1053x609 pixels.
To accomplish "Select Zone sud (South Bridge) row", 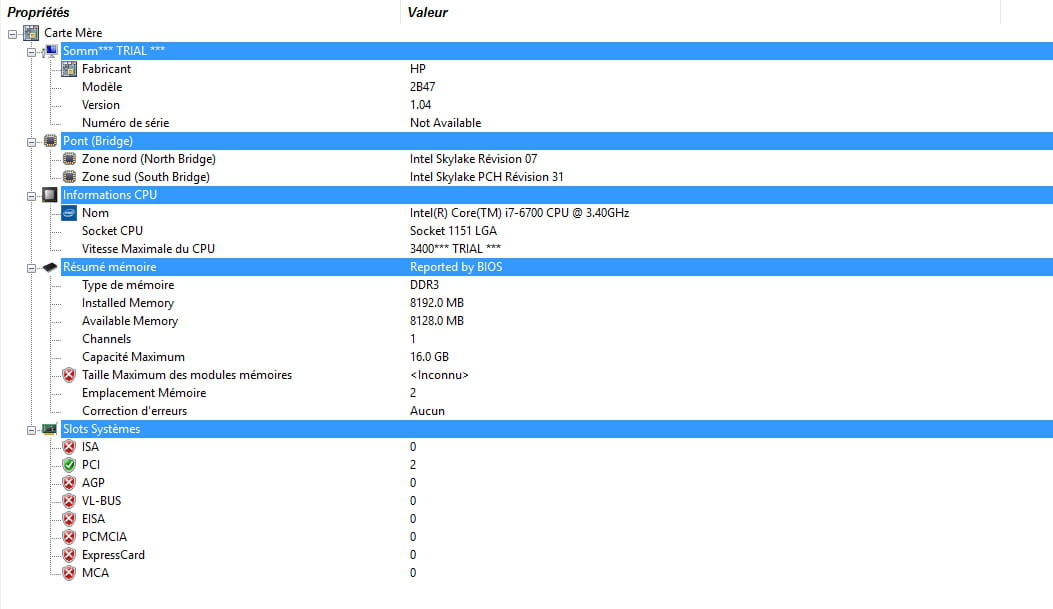I will click(x=146, y=177).
